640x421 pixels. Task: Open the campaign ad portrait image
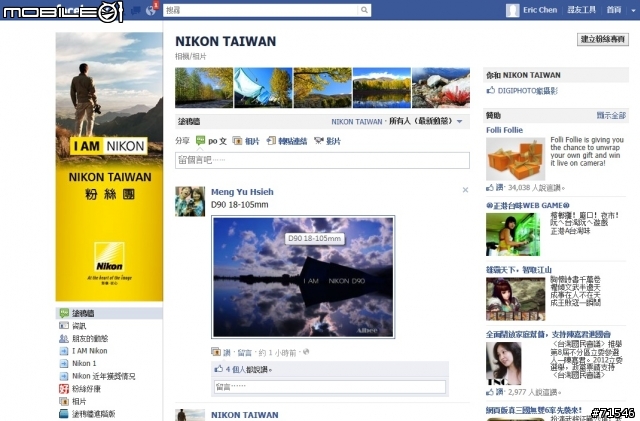coord(504,363)
